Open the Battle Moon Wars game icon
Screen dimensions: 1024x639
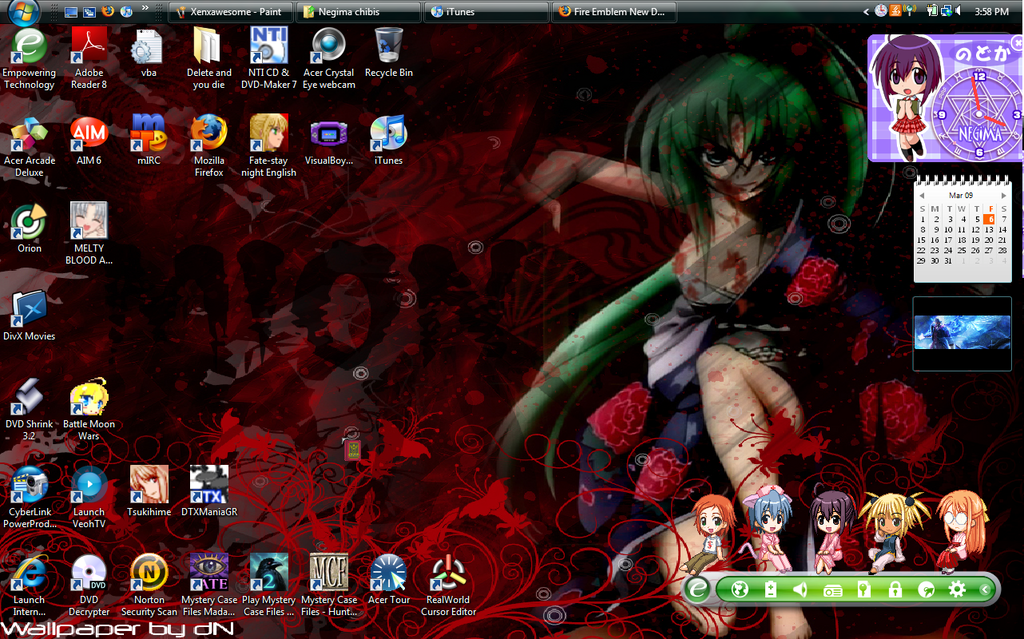pos(89,398)
